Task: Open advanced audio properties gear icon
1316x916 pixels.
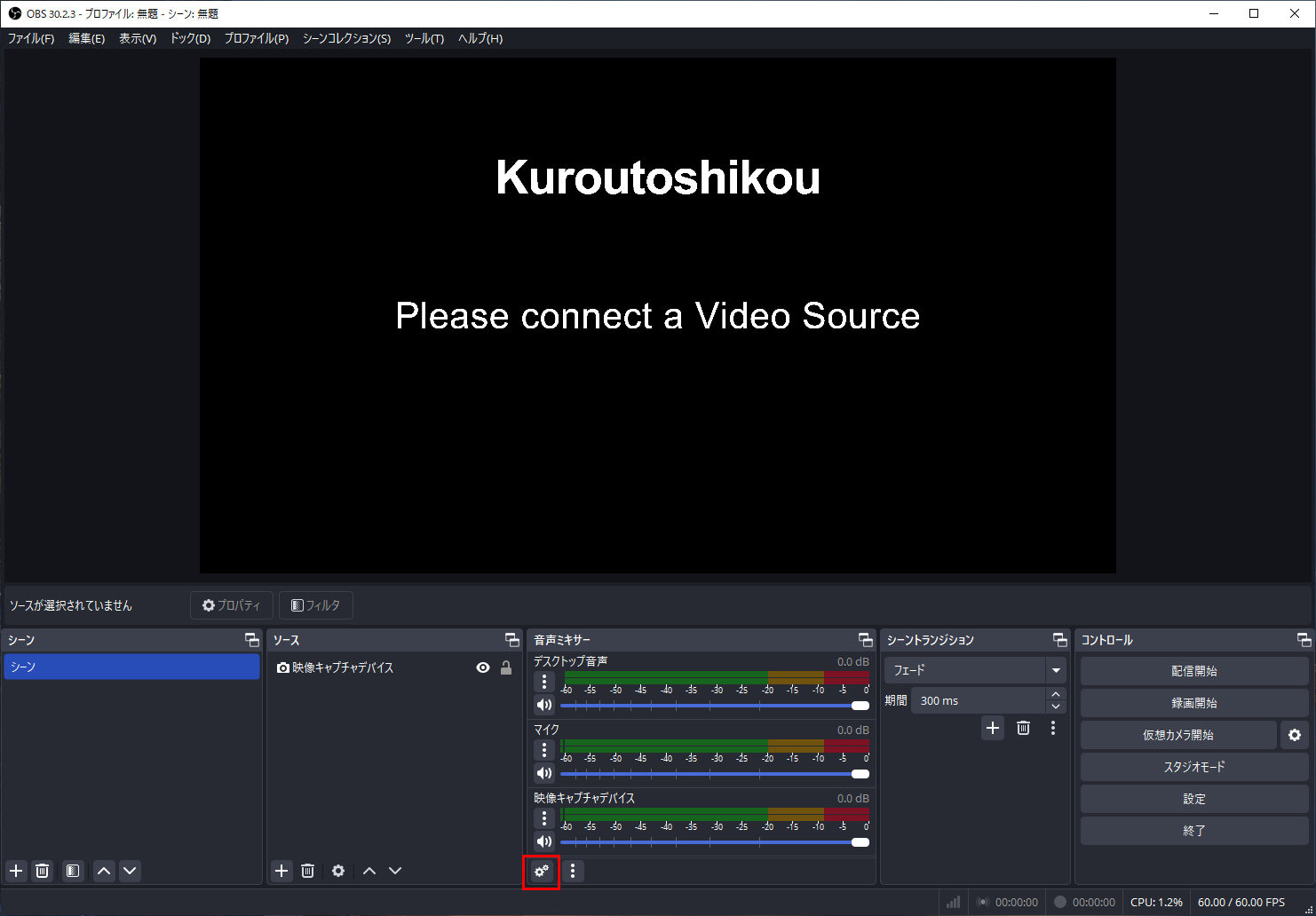Action: [x=542, y=871]
